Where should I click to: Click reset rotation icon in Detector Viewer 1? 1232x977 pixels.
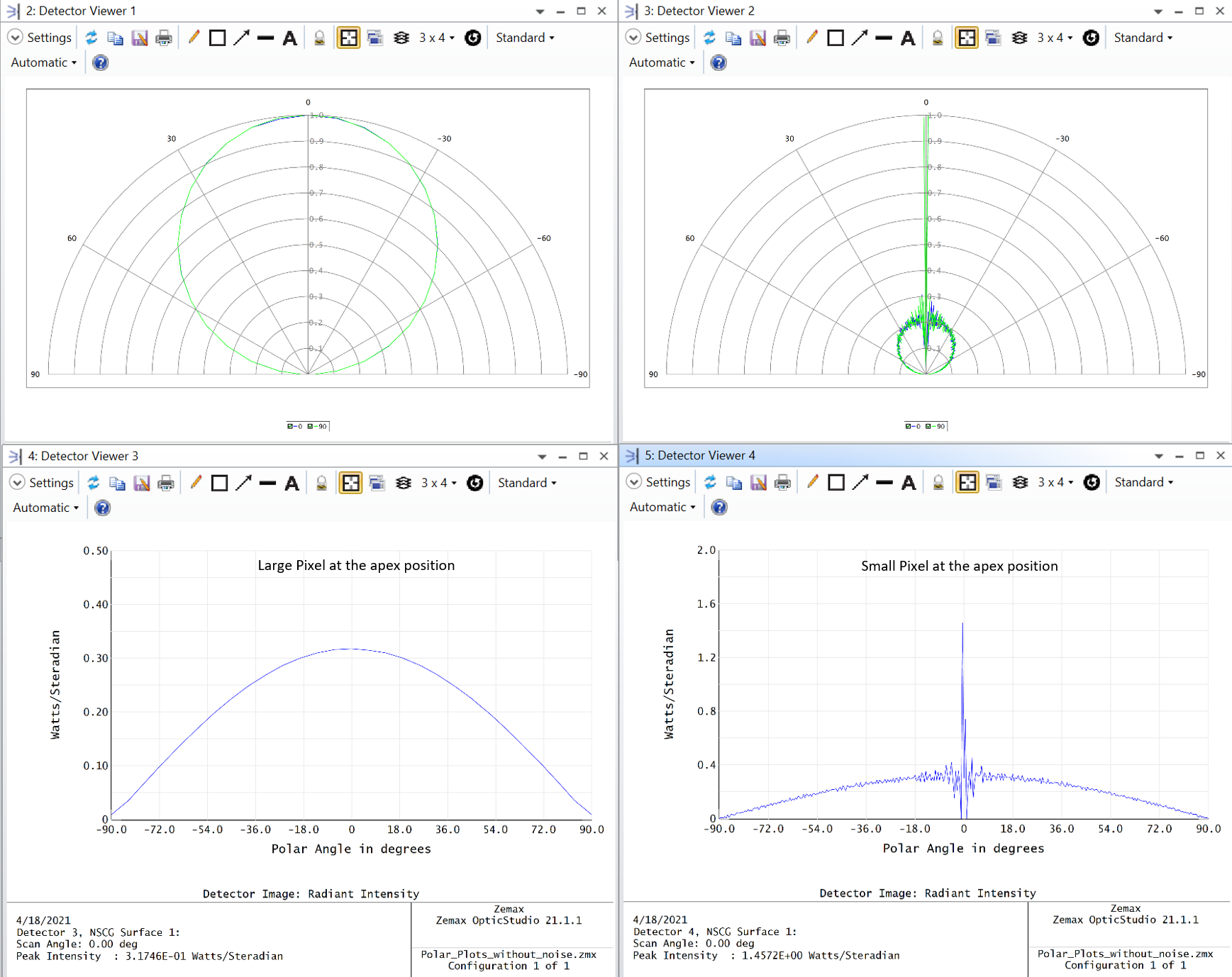(473, 38)
